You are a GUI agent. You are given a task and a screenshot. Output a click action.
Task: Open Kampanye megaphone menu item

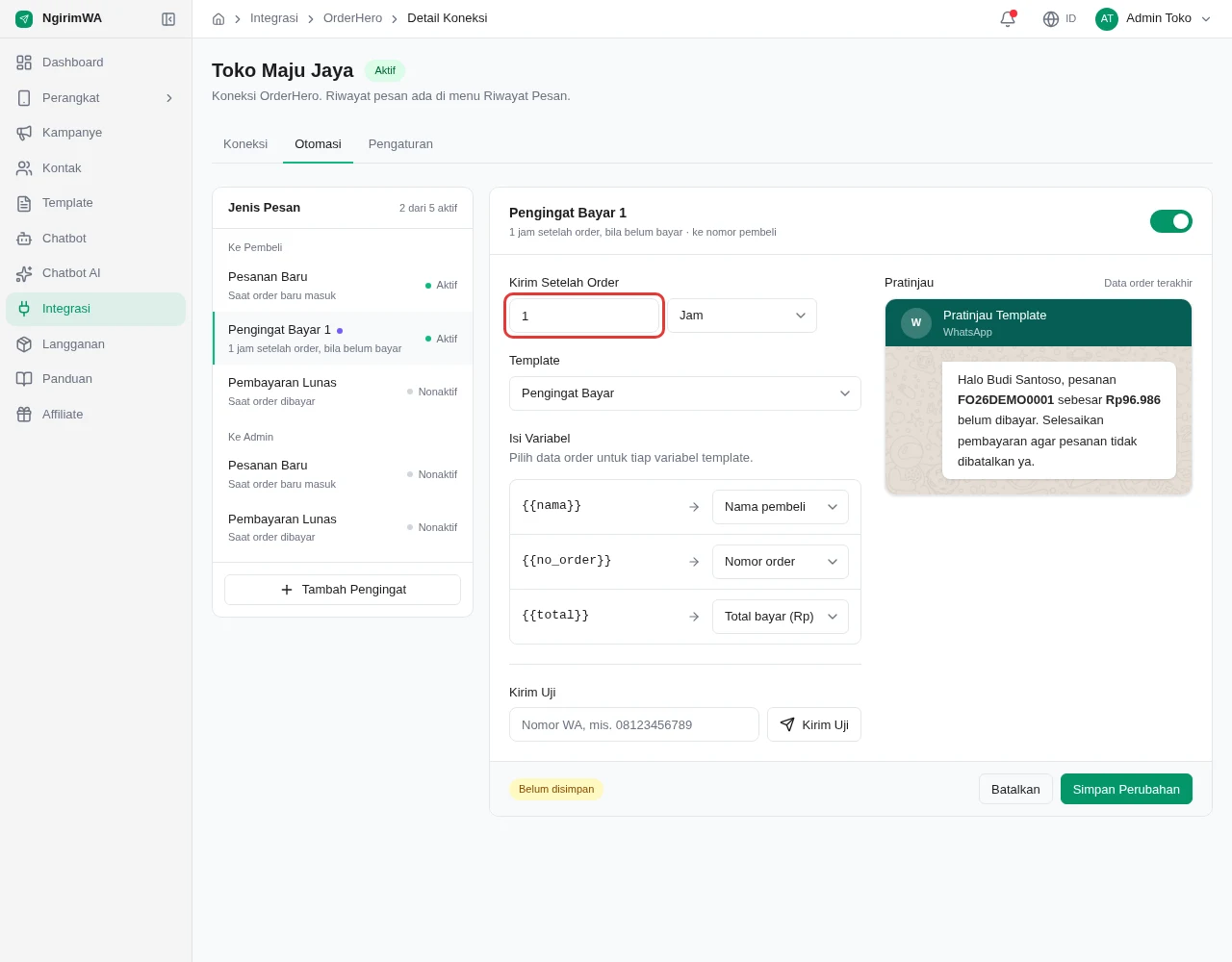(95, 133)
